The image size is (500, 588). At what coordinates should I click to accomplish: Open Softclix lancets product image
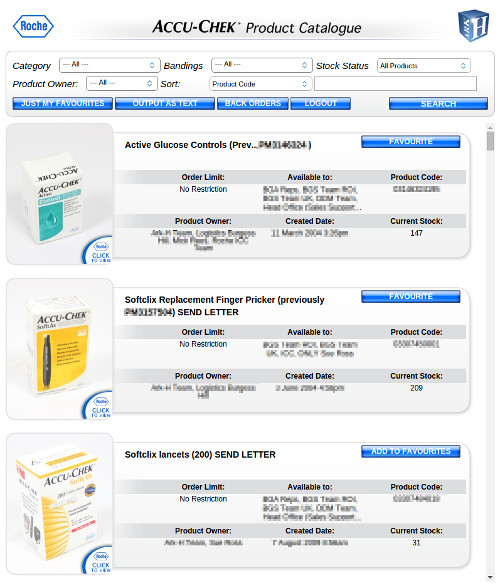point(60,503)
